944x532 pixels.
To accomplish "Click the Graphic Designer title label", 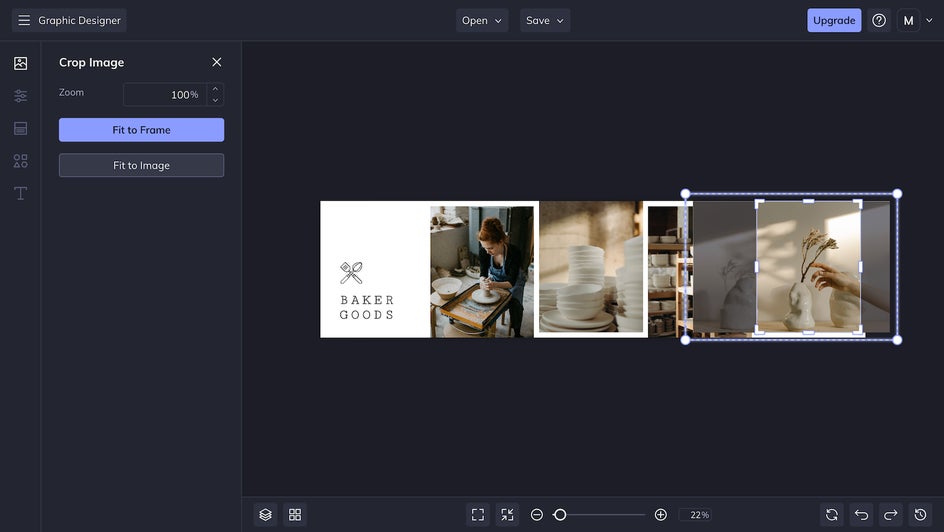I will [x=79, y=20].
